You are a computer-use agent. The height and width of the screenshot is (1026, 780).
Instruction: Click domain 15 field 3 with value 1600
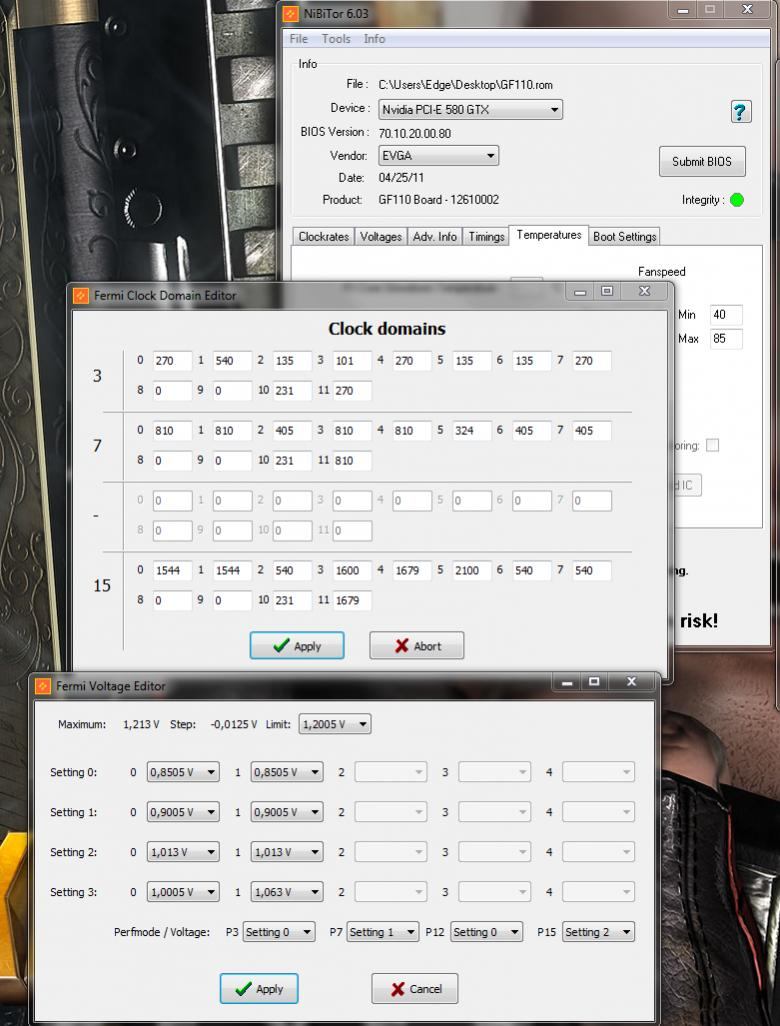(352, 571)
